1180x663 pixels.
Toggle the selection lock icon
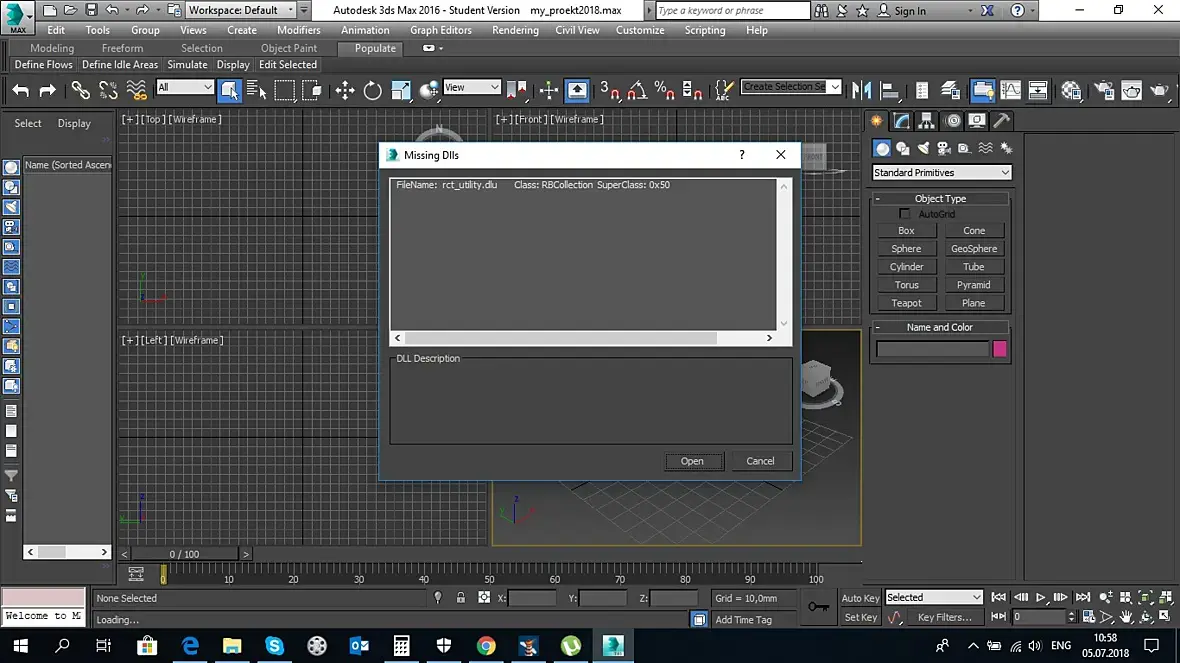tap(461, 598)
